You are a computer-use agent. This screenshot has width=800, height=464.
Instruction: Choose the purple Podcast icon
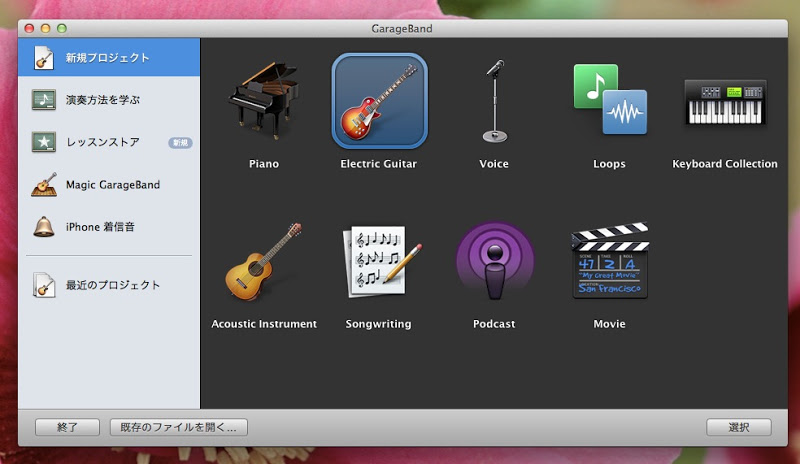494,261
